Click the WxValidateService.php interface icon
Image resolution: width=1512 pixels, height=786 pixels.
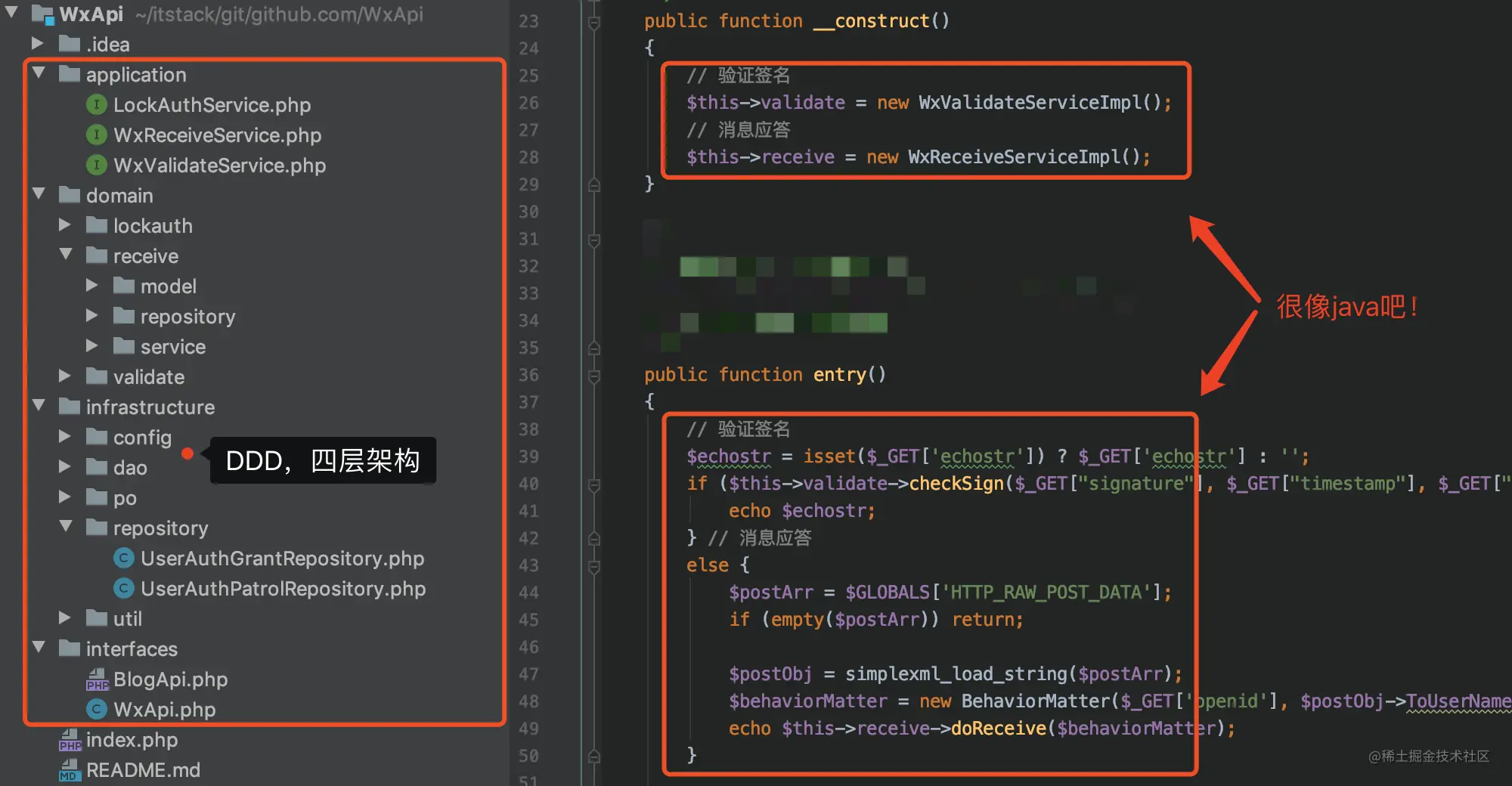coord(97,165)
